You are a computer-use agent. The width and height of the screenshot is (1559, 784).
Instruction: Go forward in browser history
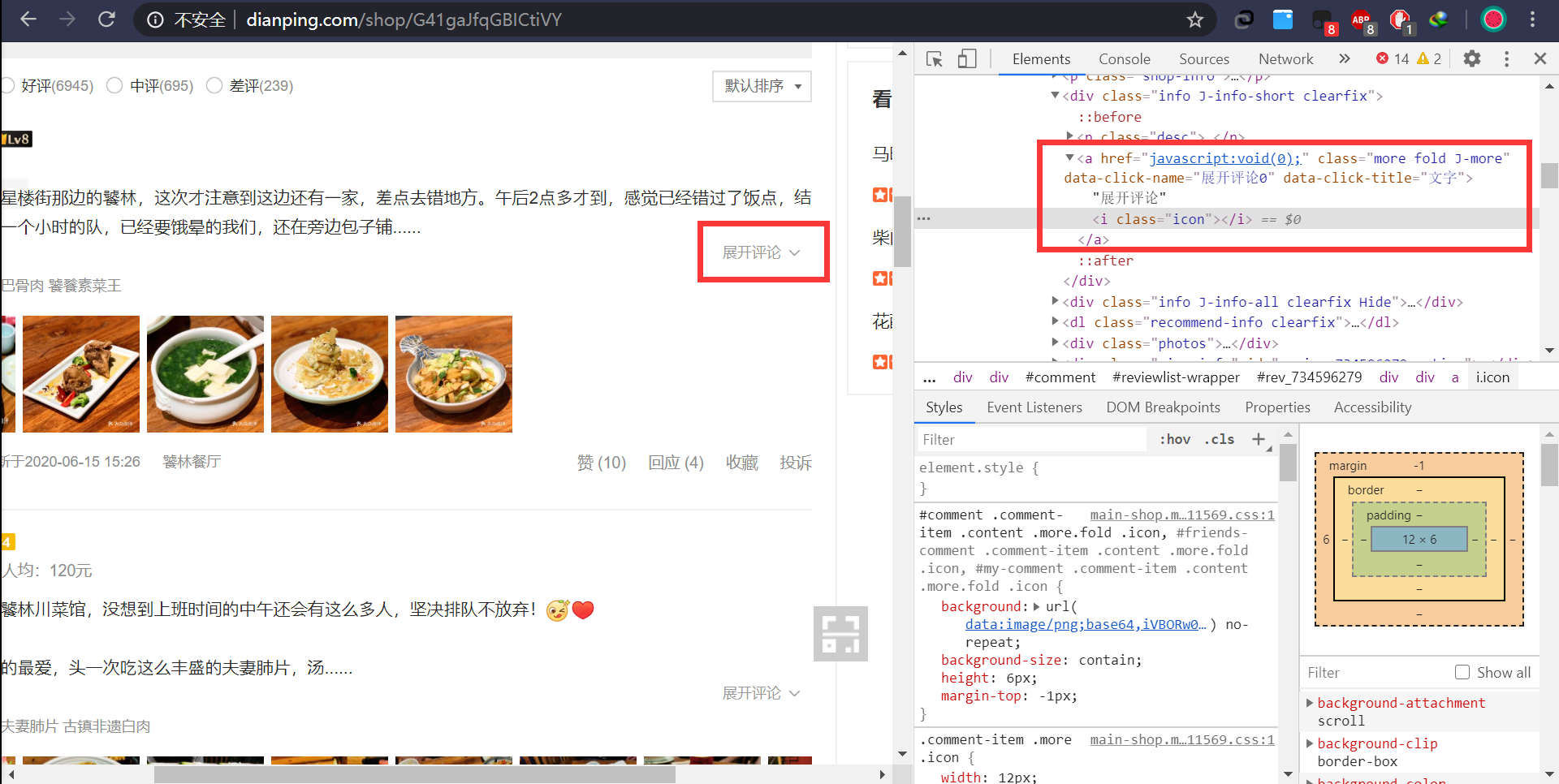coord(67,19)
